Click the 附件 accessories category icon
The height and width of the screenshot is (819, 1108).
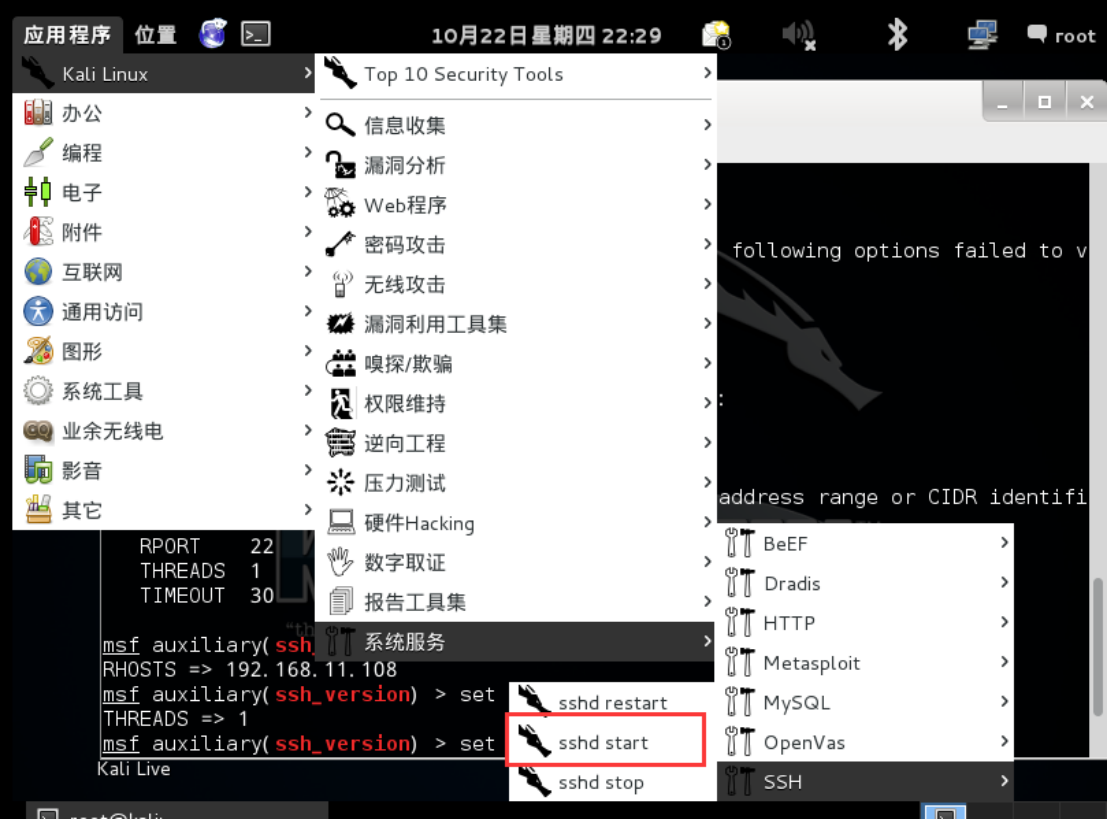click(37, 232)
